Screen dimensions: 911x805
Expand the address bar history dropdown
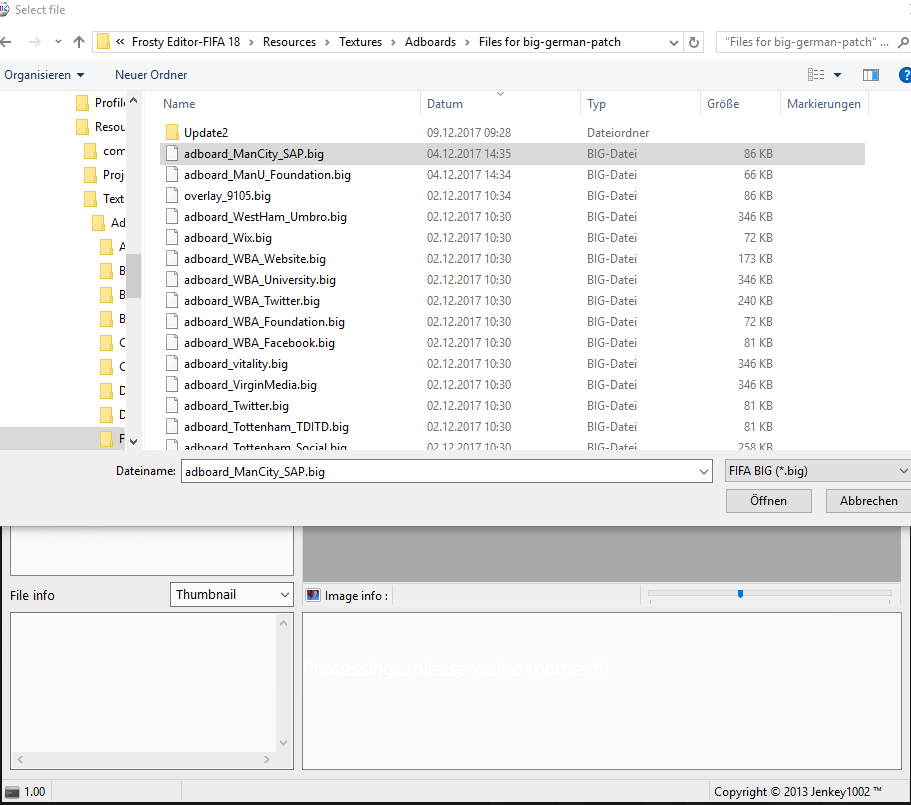(673, 42)
